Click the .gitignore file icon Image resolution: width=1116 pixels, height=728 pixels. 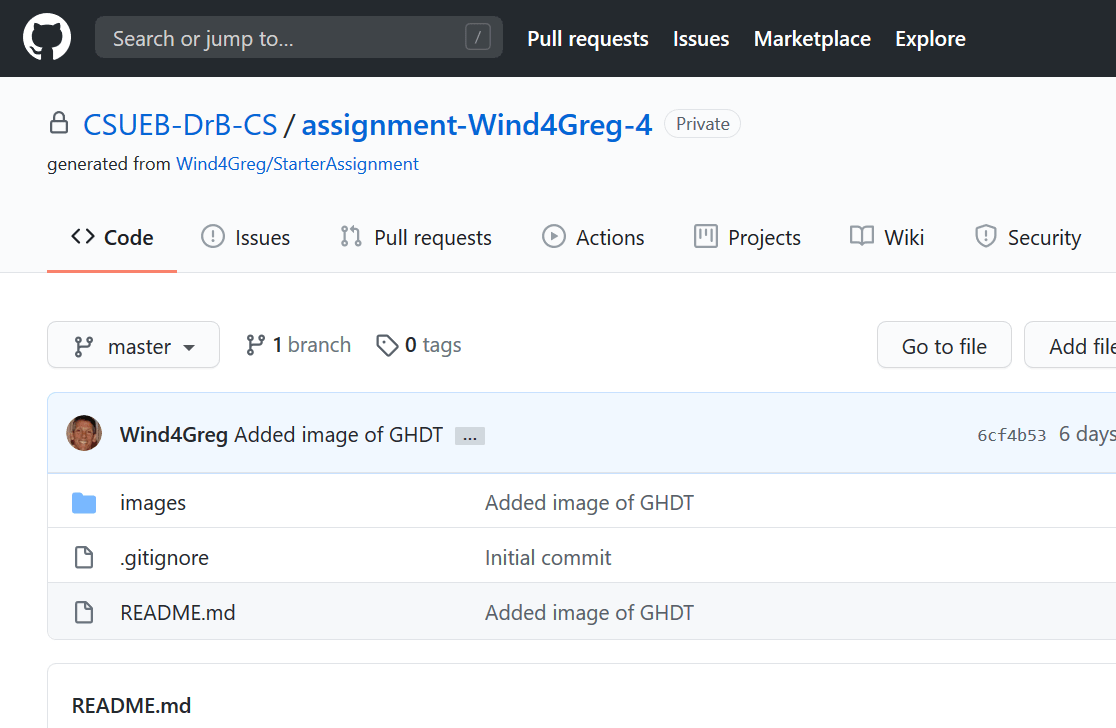click(x=84, y=558)
